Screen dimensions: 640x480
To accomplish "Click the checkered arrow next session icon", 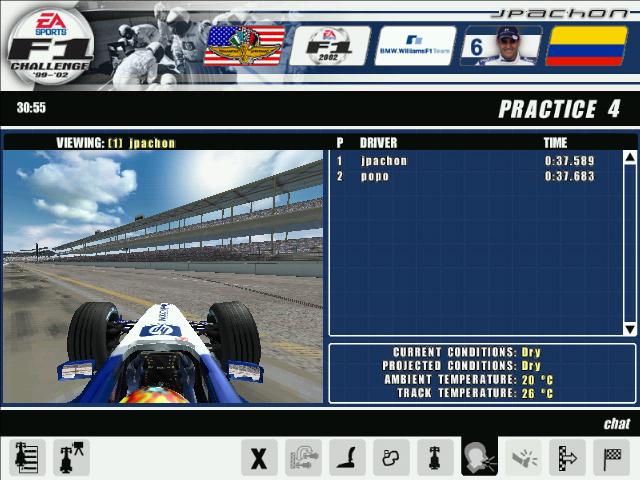I will coord(568,458).
